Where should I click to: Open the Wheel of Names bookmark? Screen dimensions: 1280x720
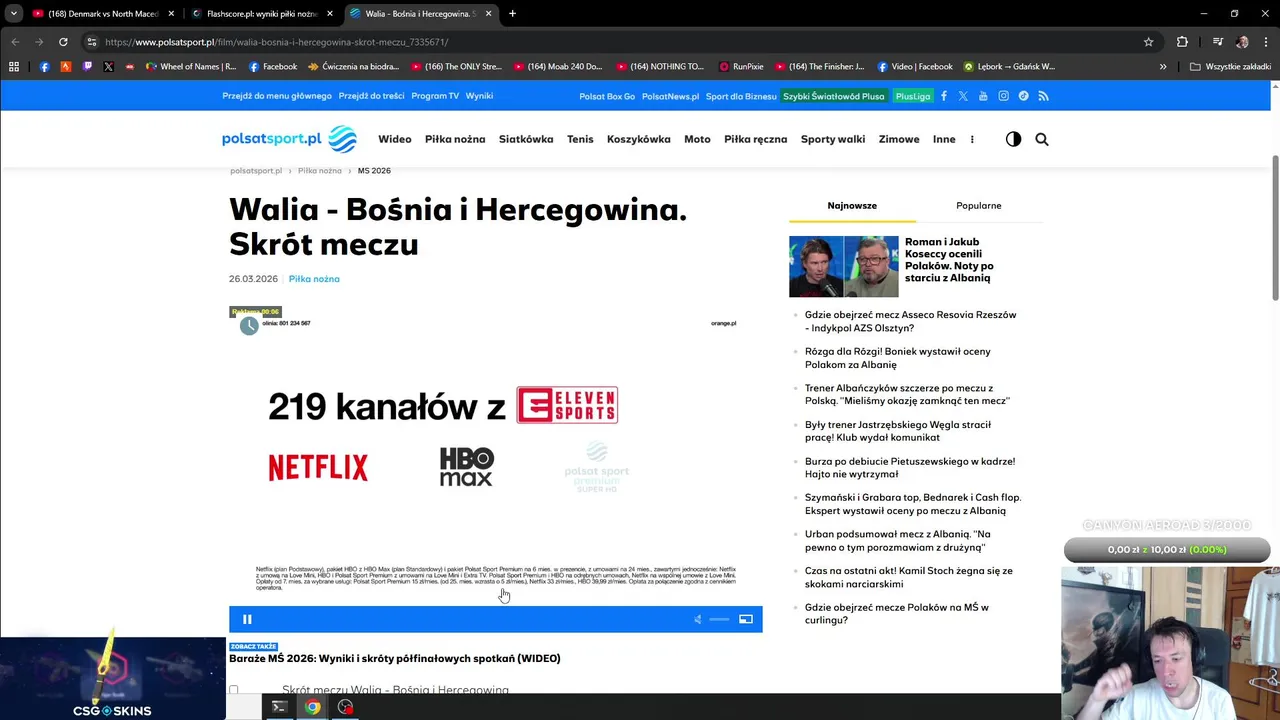coord(191,67)
